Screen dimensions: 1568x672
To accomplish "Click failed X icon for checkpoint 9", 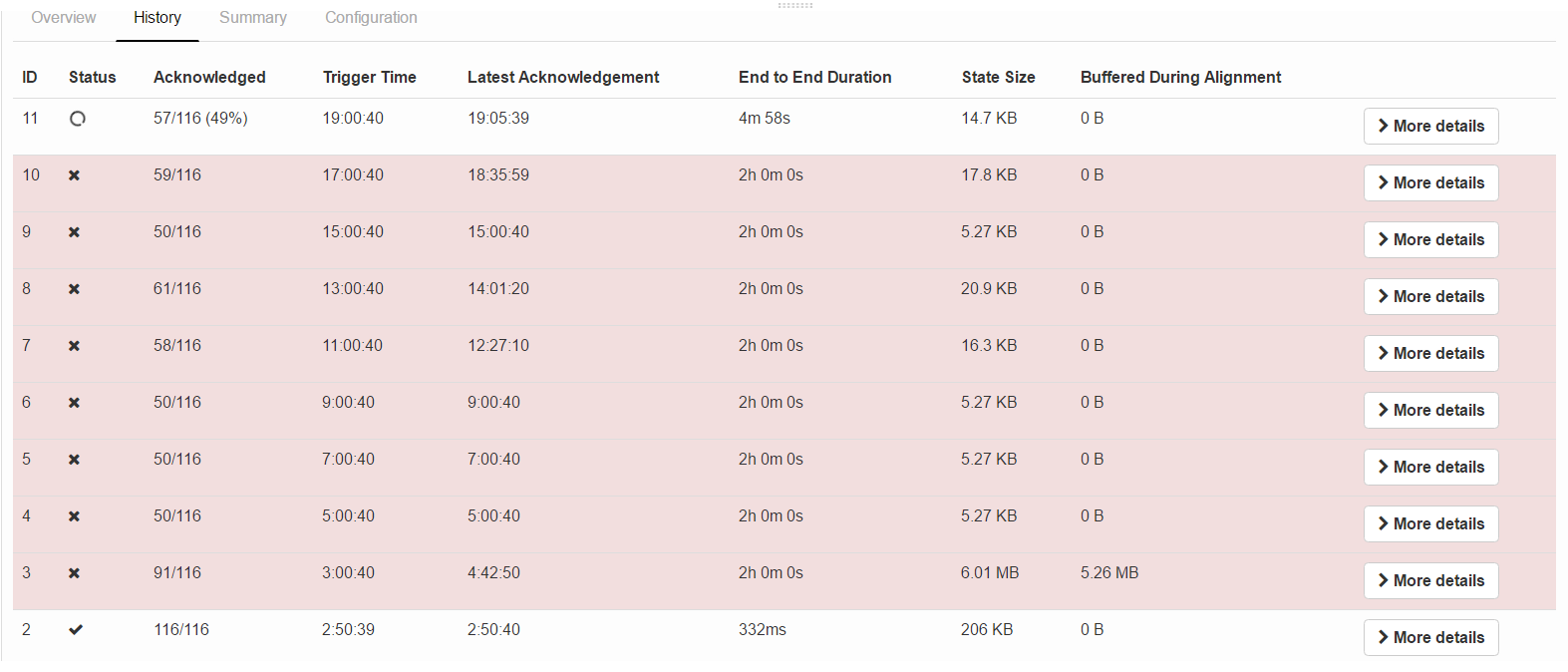I will point(74,232).
